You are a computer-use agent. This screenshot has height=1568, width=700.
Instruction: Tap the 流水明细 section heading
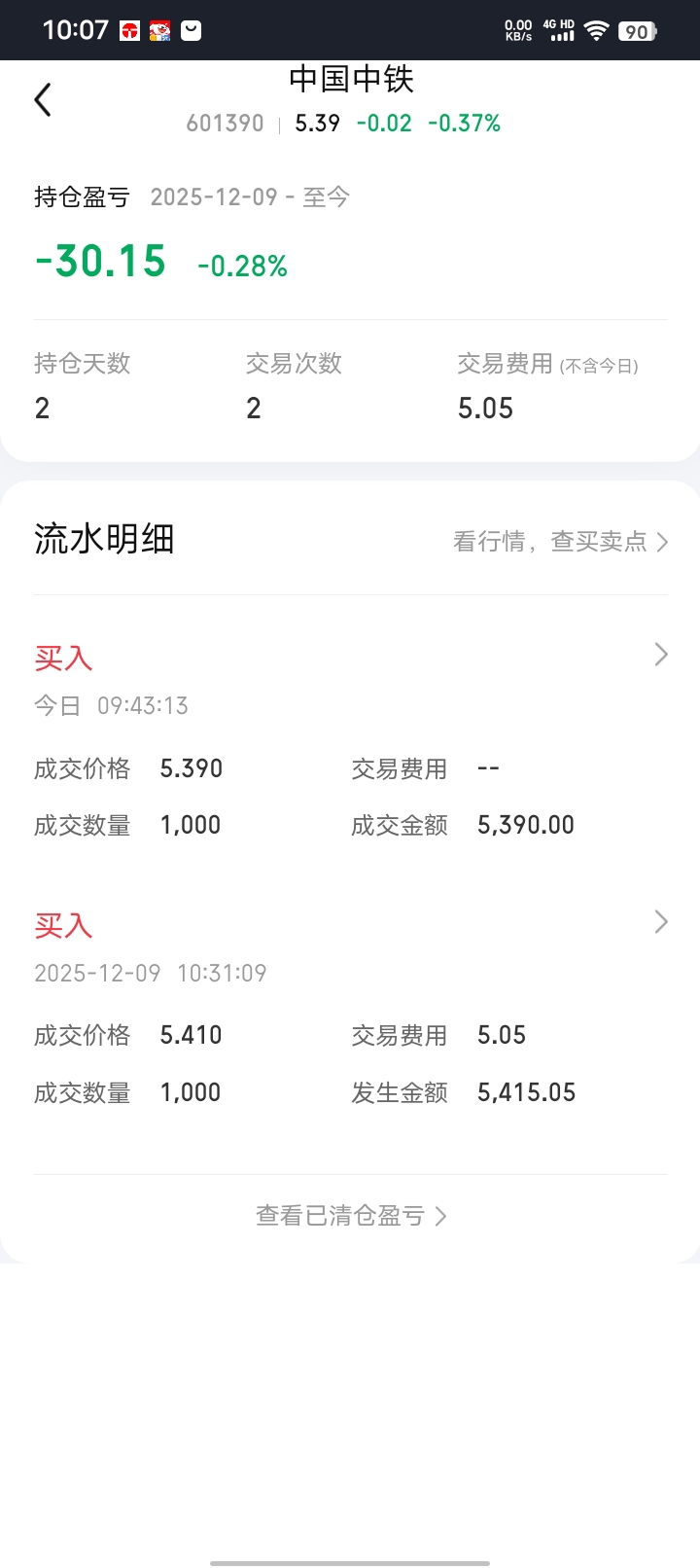click(104, 539)
